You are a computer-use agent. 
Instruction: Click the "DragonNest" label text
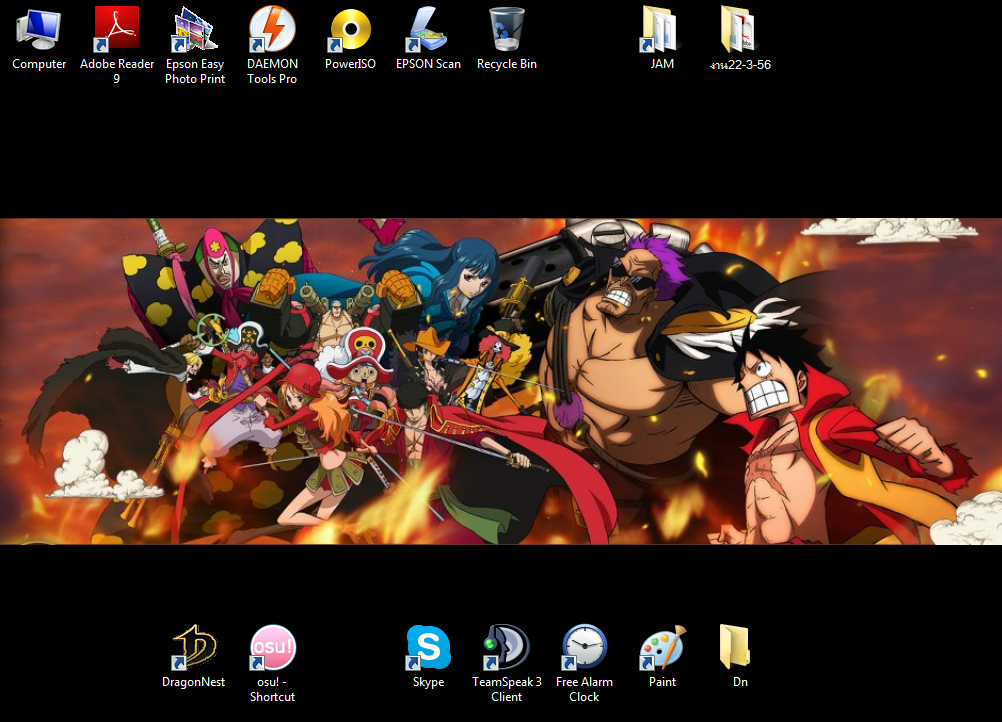pyautogui.click(x=194, y=682)
